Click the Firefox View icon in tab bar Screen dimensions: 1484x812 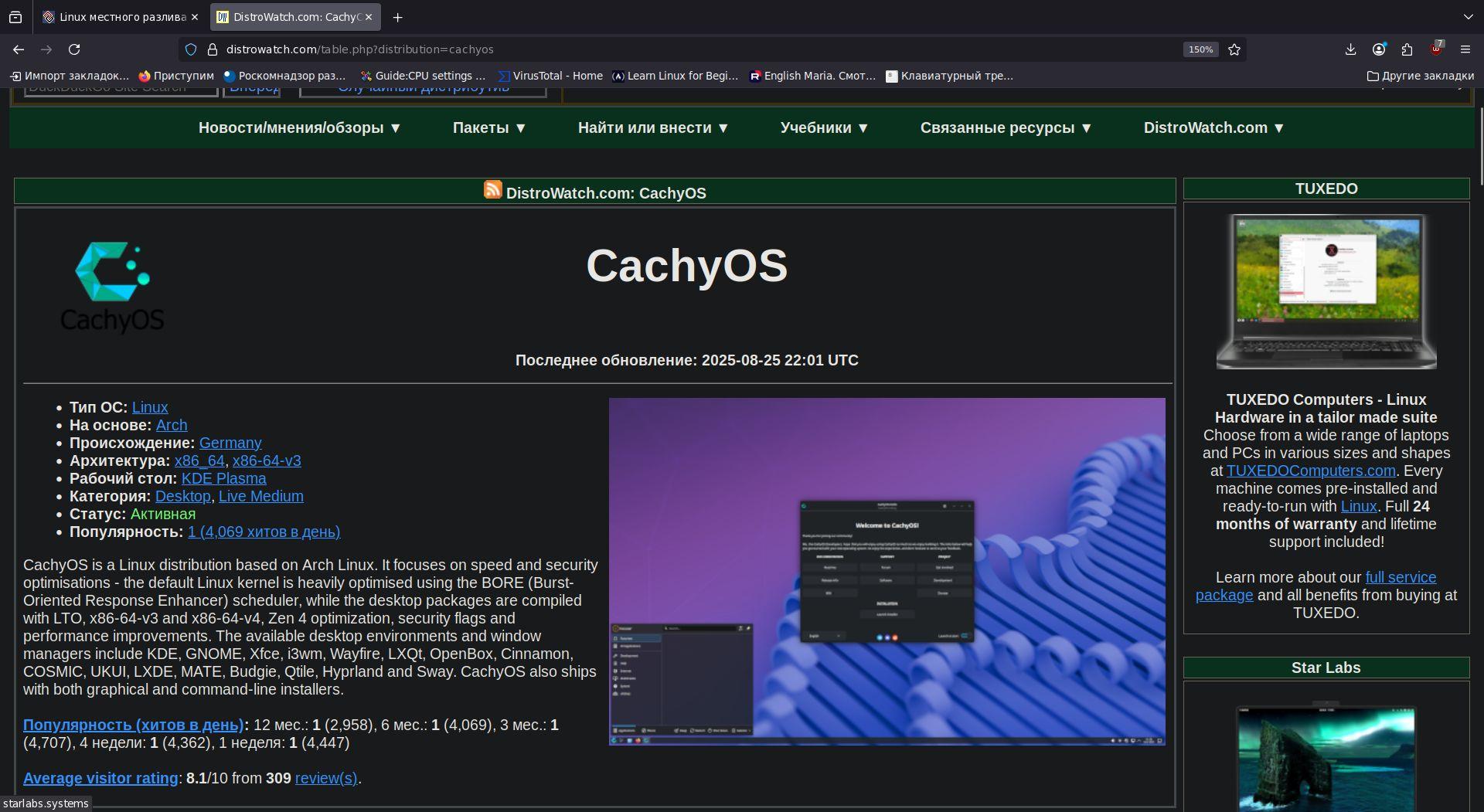(15, 17)
